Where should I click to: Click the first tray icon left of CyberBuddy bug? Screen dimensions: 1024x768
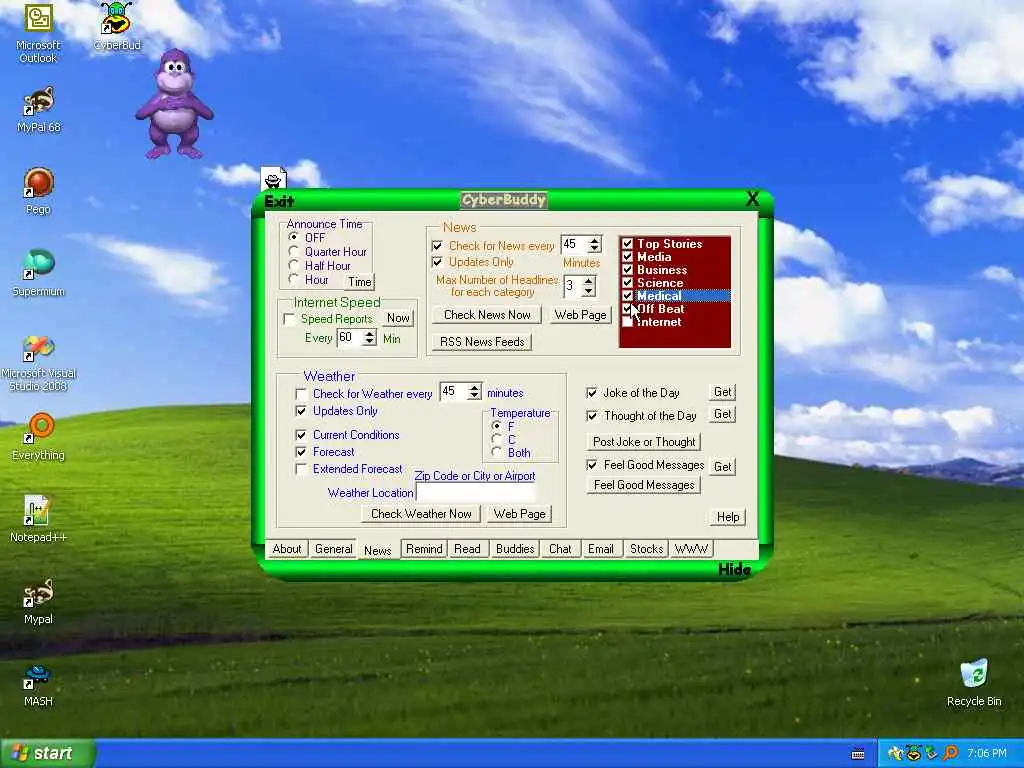pyautogui.click(x=895, y=754)
